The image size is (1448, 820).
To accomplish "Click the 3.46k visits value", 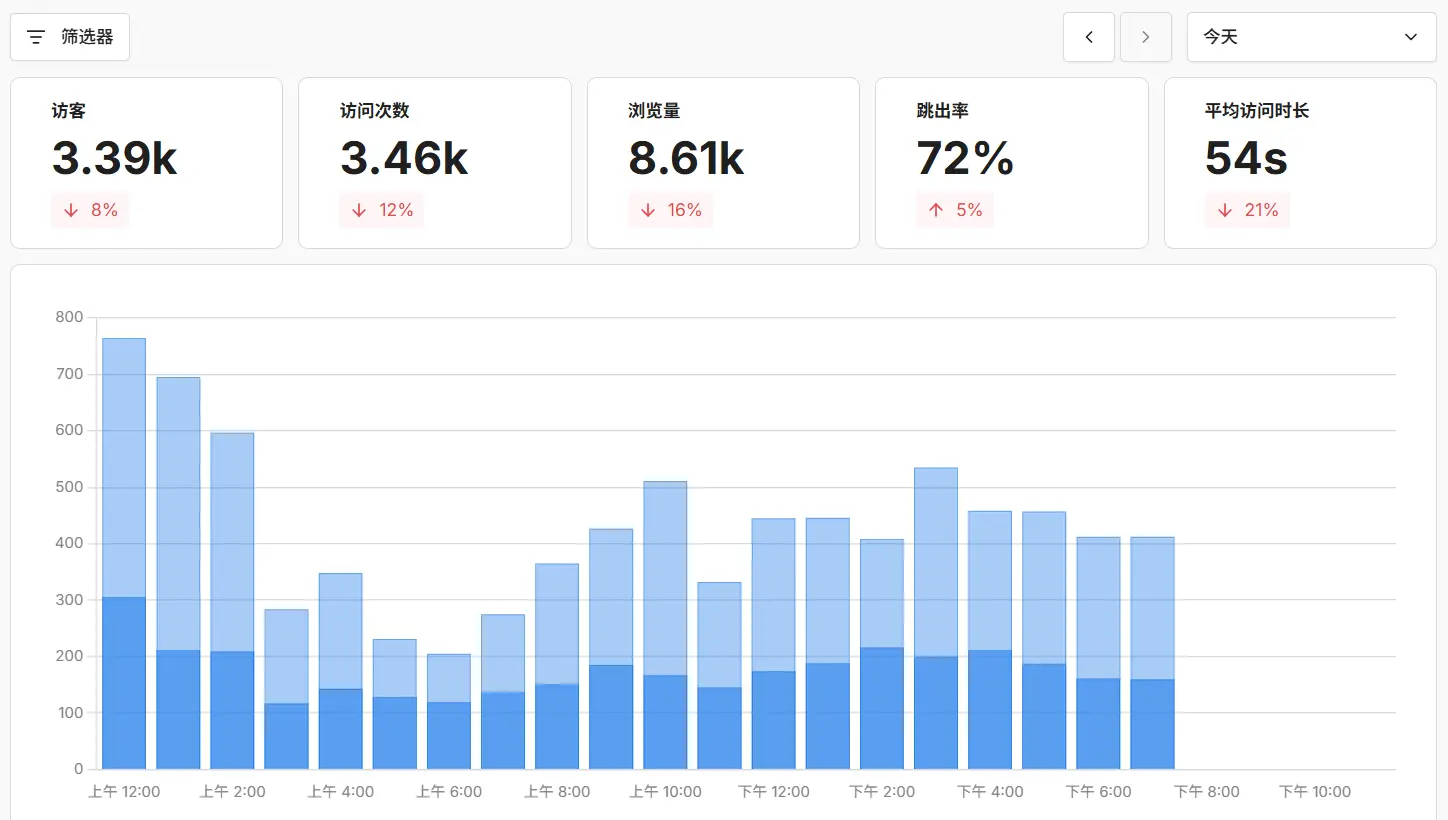I will point(404,158).
